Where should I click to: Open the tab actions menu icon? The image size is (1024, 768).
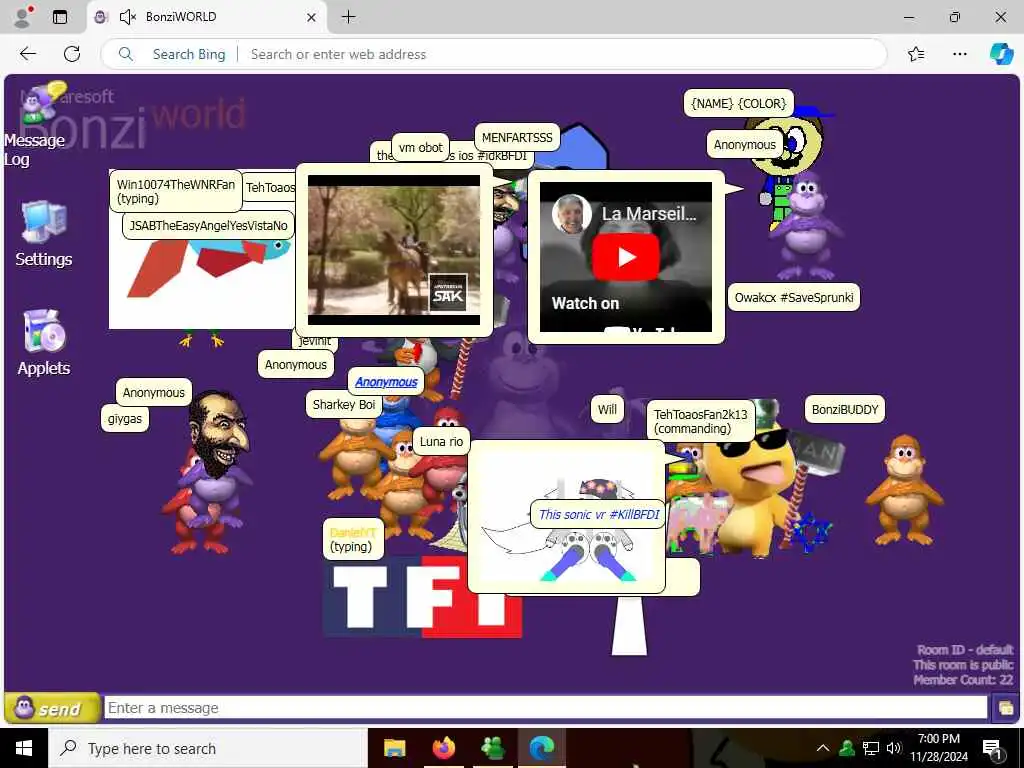coord(60,17)
